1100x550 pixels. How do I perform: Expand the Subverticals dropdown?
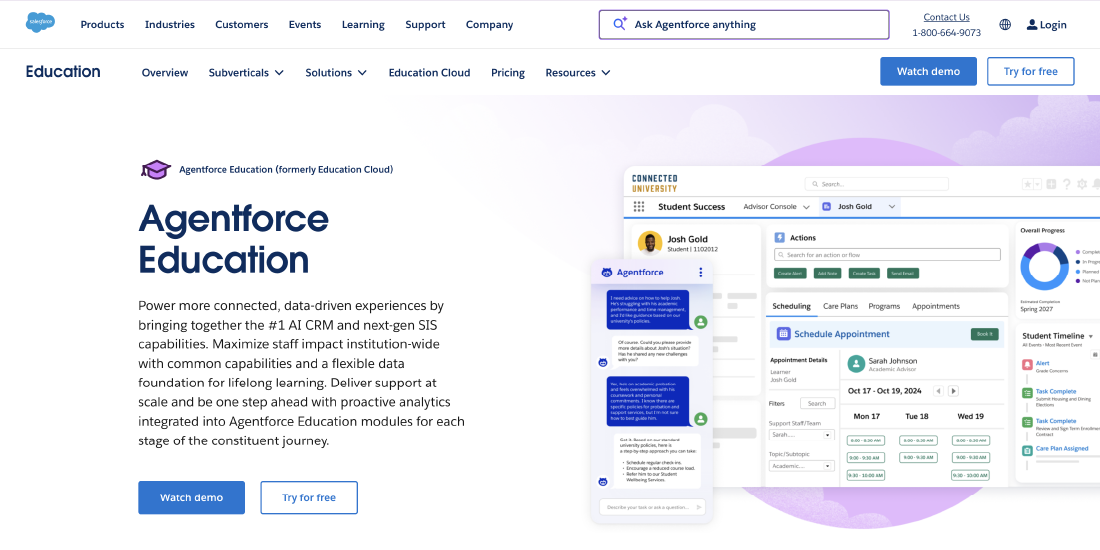[246, 73]
